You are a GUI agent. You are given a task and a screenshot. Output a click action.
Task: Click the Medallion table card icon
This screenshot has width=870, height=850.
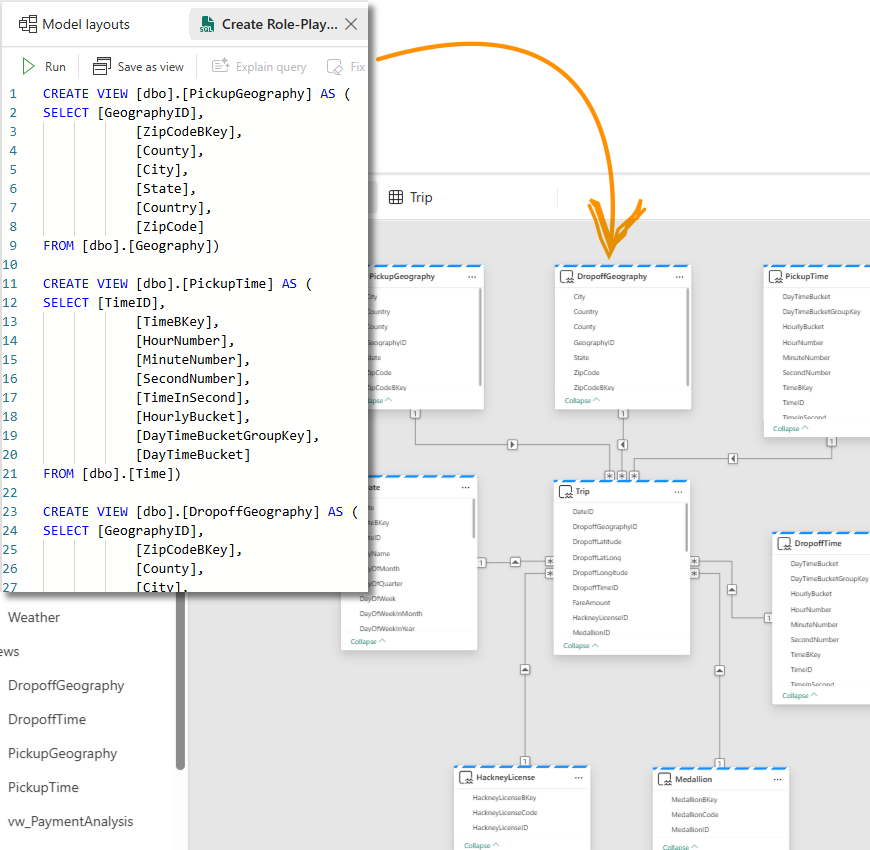(664, 779)
